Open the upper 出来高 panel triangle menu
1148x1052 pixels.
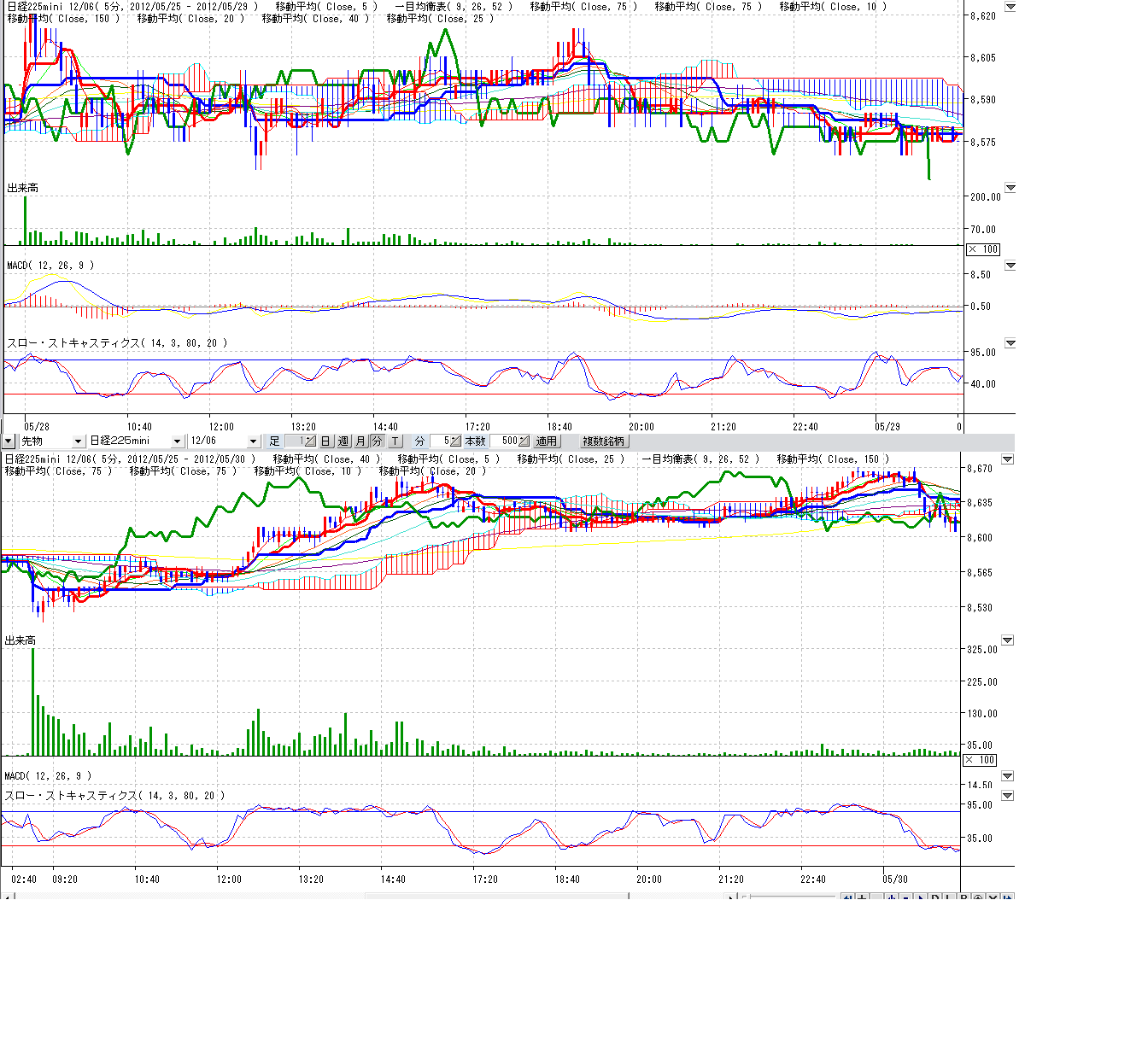(1010, 188)
